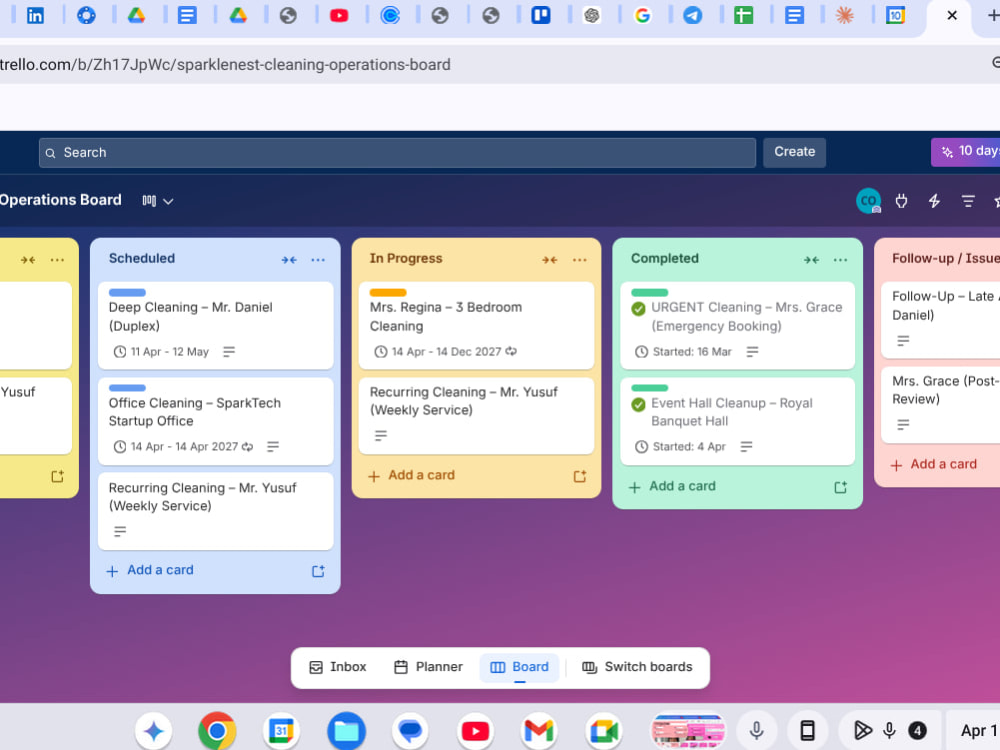1000x750 pixels.
Task: Collapse the In Progress list
Action: [x=550, y=260]
